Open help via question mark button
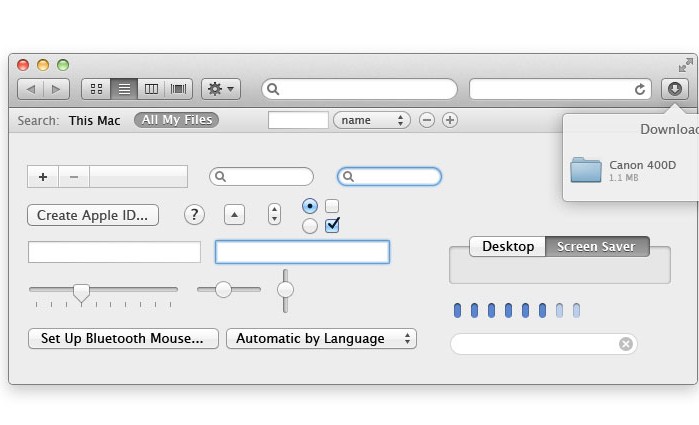699x425 pixels. coord(194,215)
